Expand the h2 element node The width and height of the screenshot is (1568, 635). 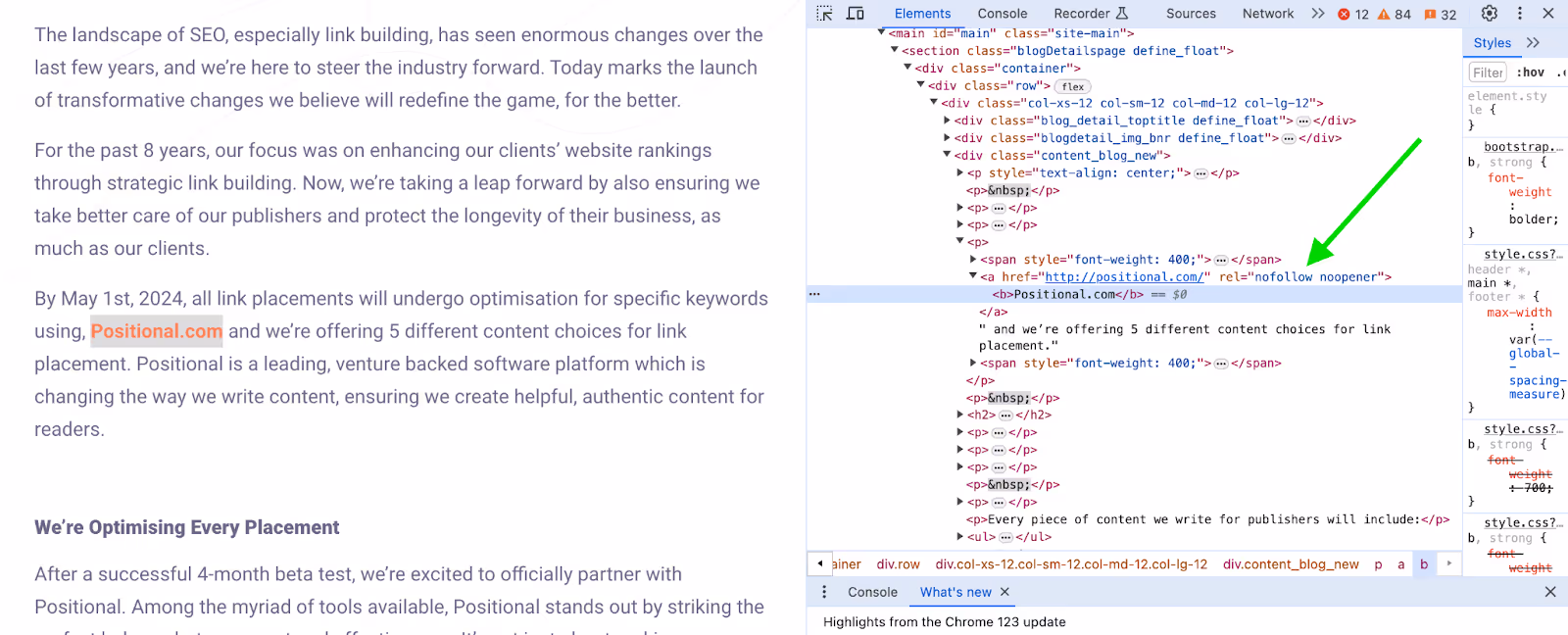tap(960, 415)
